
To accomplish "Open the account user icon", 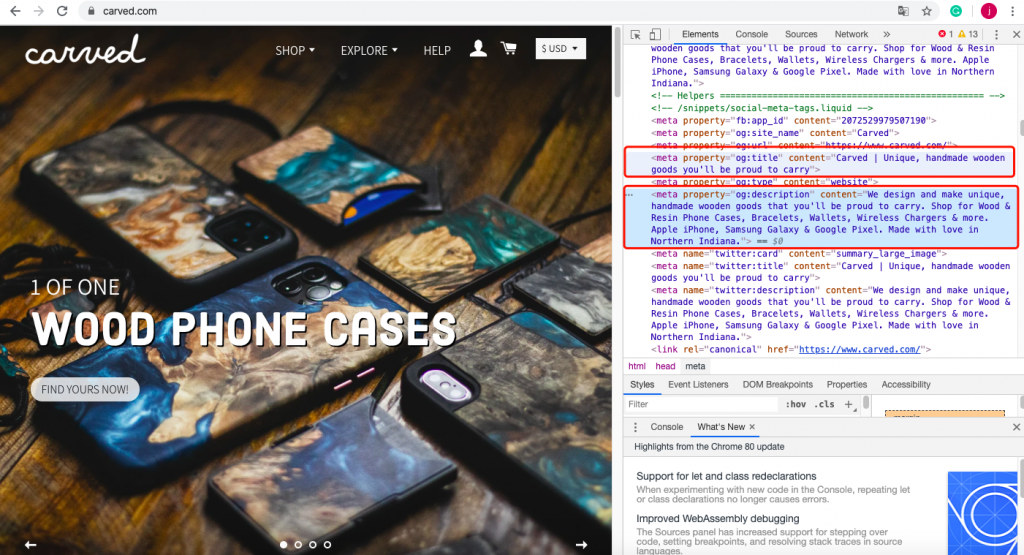I will (x=478, y=48).
